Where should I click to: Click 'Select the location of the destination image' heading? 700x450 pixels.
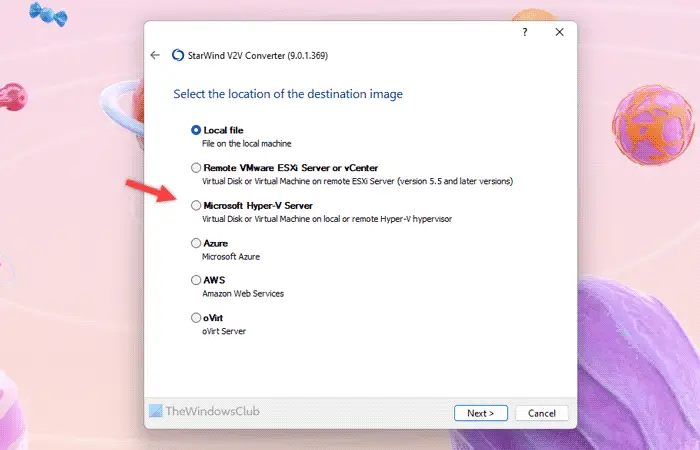coord(288,94)
